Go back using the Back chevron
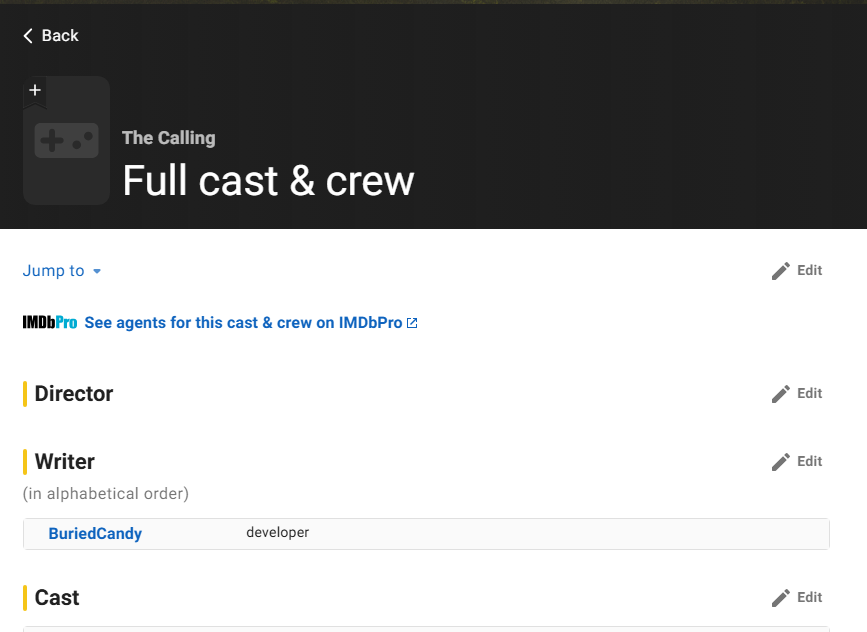 click(51, 36)
